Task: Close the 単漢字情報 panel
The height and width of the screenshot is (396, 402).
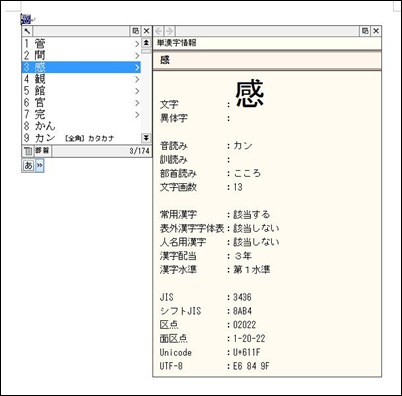Action: point(376,31)
